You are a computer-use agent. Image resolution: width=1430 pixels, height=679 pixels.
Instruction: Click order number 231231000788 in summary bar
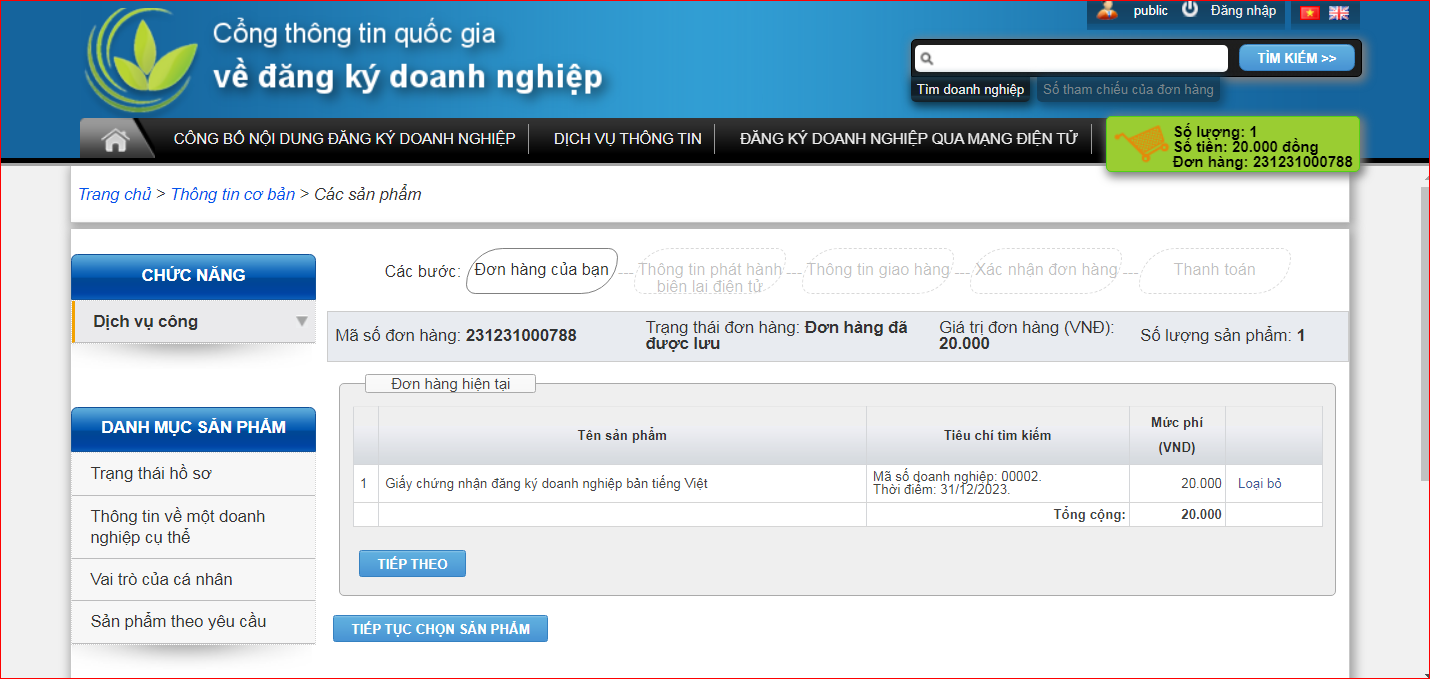pyautogui.click(x=521, y=335)
